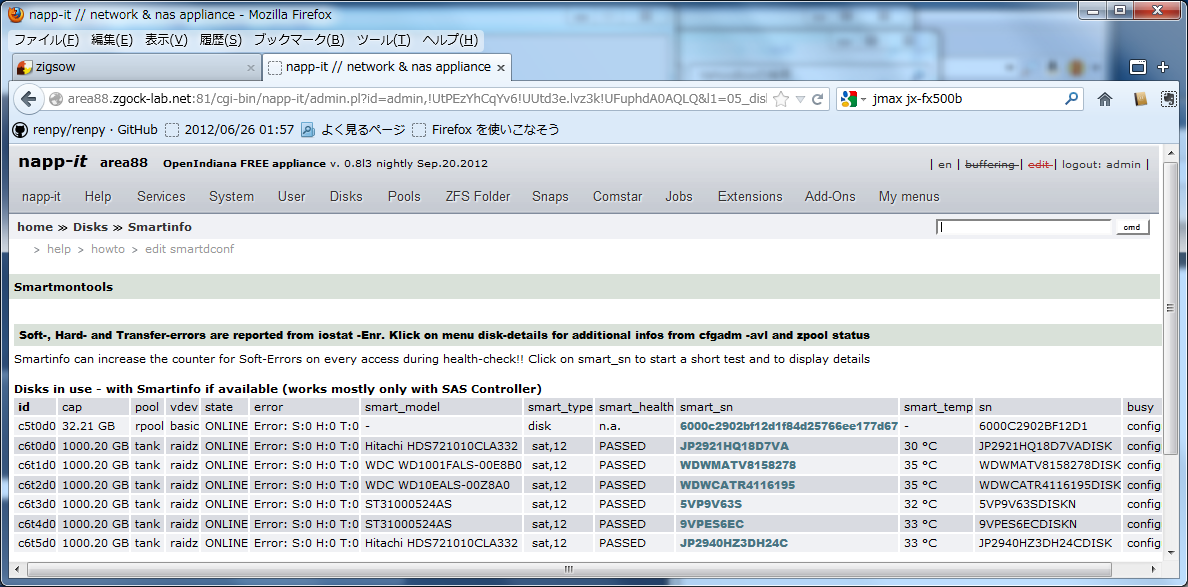
Task: Click smart_sn 5VP9V63S link
Action: point(711,504)
